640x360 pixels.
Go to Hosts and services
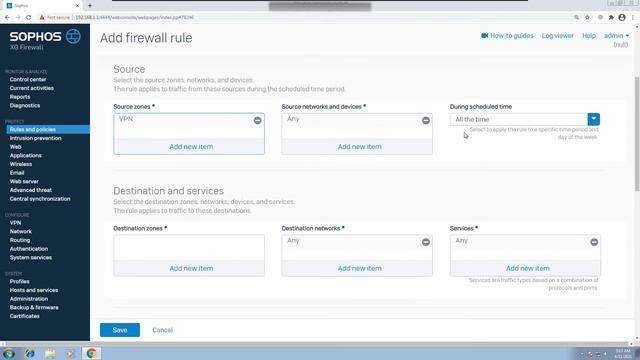tap(34, 290)
